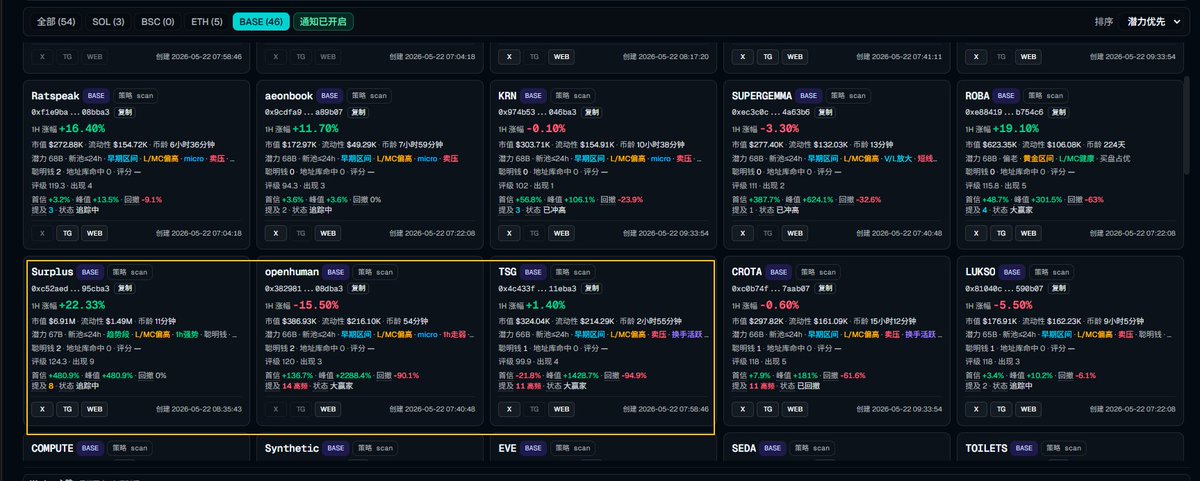The image size is (1200, 481).
Task: Click the openhuman -15.50% change value
Action: (313, 304)
